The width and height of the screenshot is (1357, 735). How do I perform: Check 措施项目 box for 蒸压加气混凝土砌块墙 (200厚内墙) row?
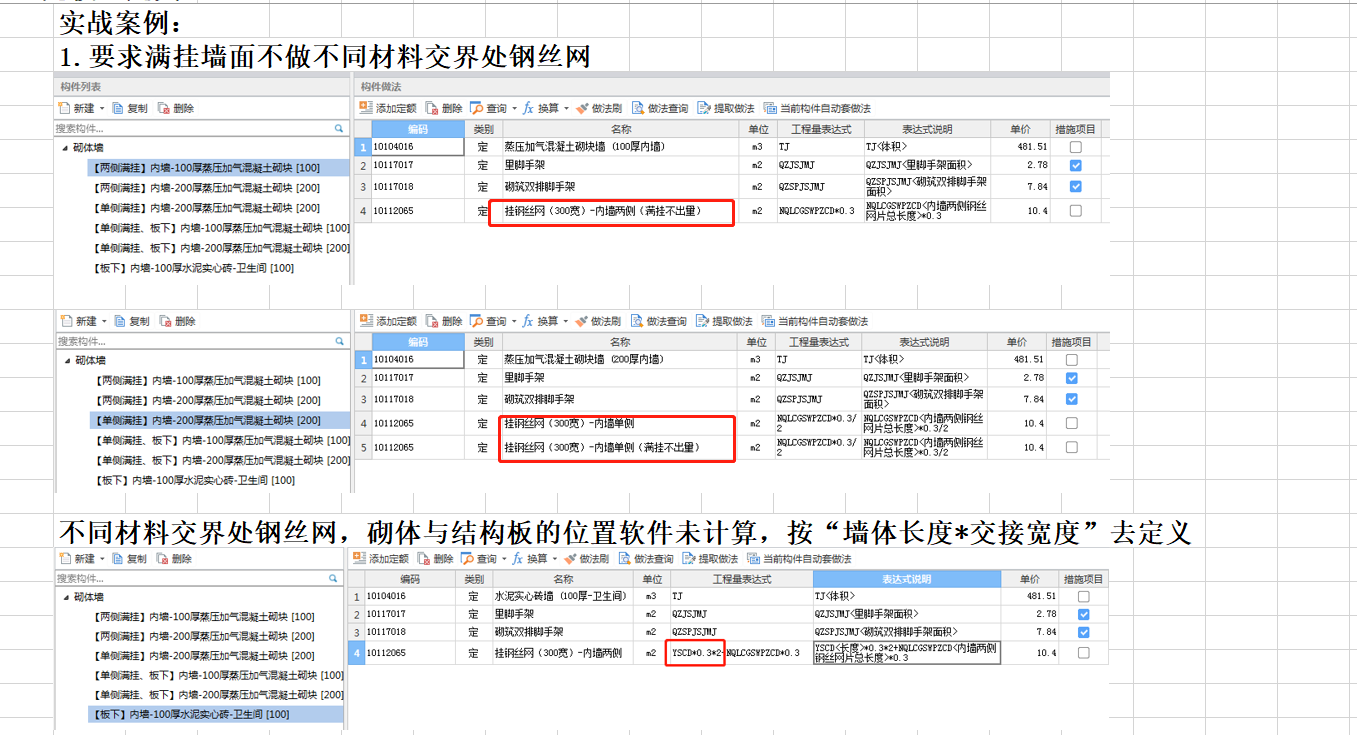tap(1072, 359)
